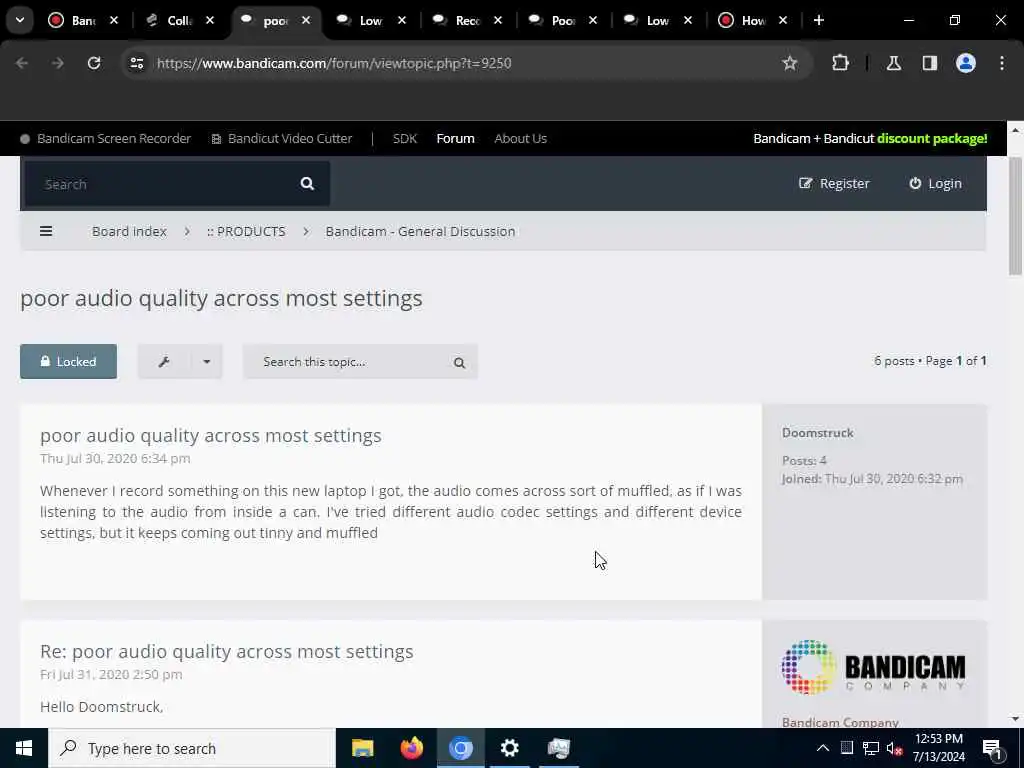Image resolution: width=1024 pixels, height=768 pixels.
Task: Go back to the previous page
Action: [x=22, y=63]
